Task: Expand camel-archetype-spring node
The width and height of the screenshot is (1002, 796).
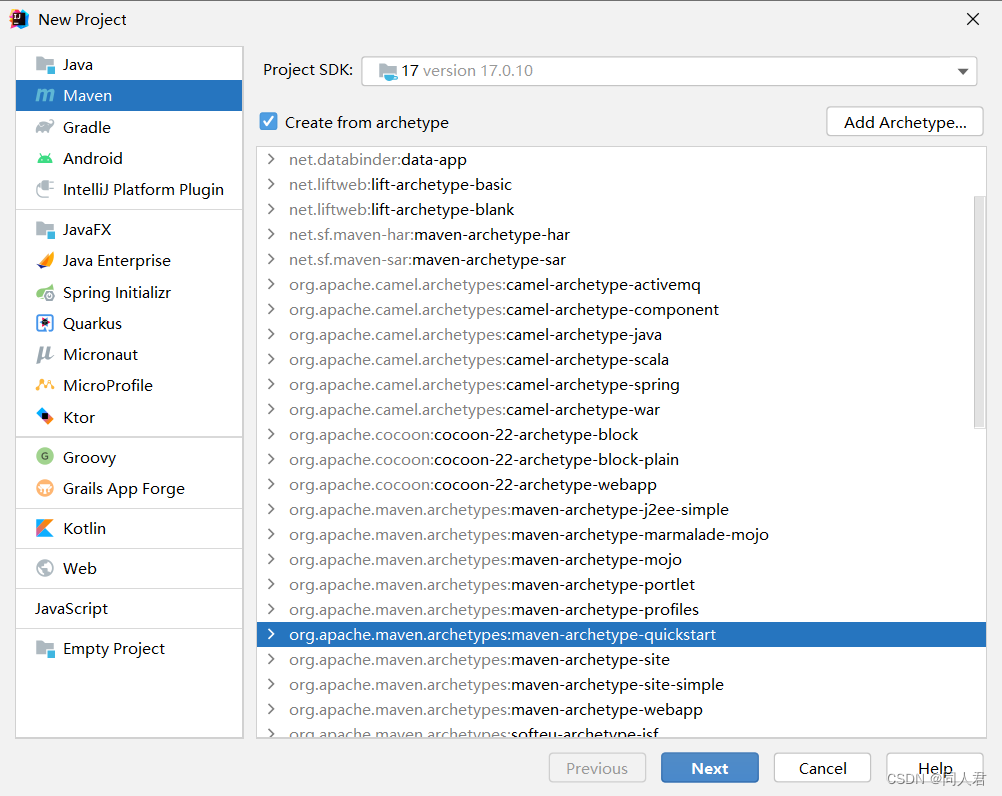Action: point(271,384)
